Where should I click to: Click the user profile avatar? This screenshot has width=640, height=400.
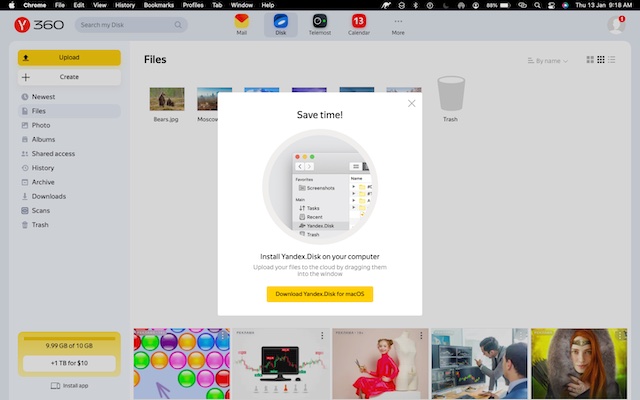(615, 25)
